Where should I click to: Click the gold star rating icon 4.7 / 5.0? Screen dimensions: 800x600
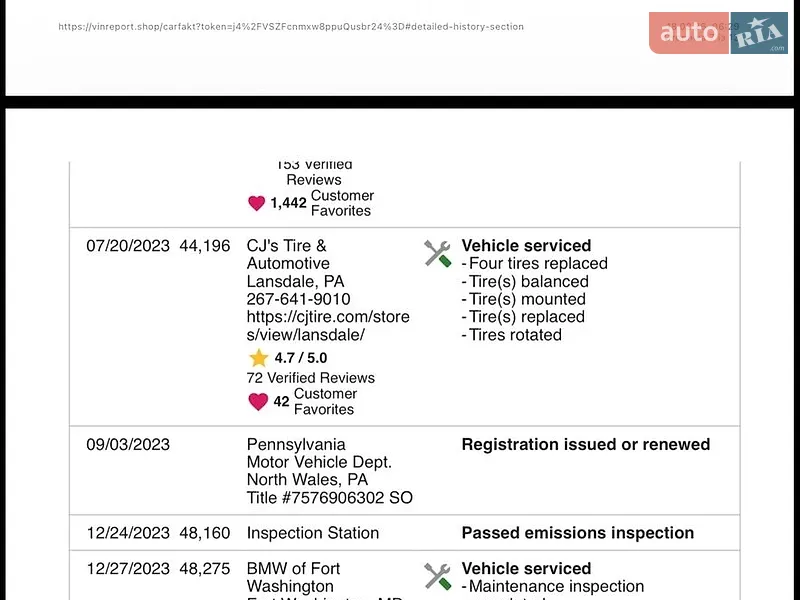pos(259,358)
